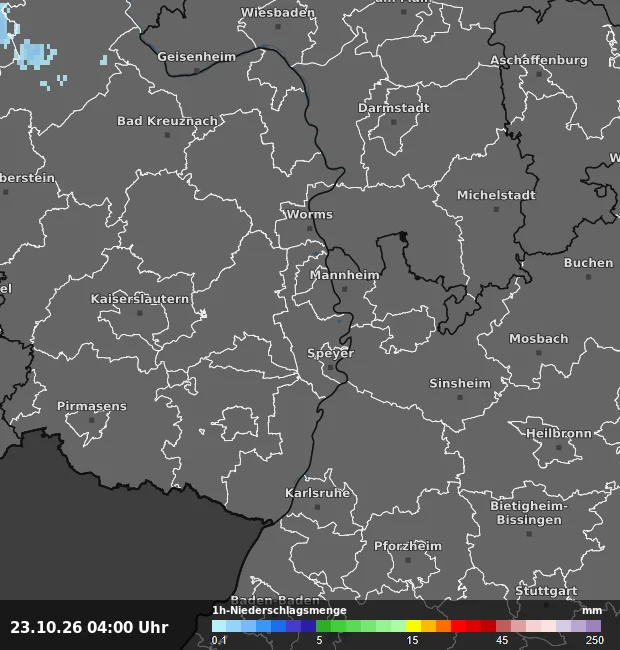Screen dimensions: 620x650
Task: Click the Wiesbaden location marker square
Action: [x=278, y=27]
